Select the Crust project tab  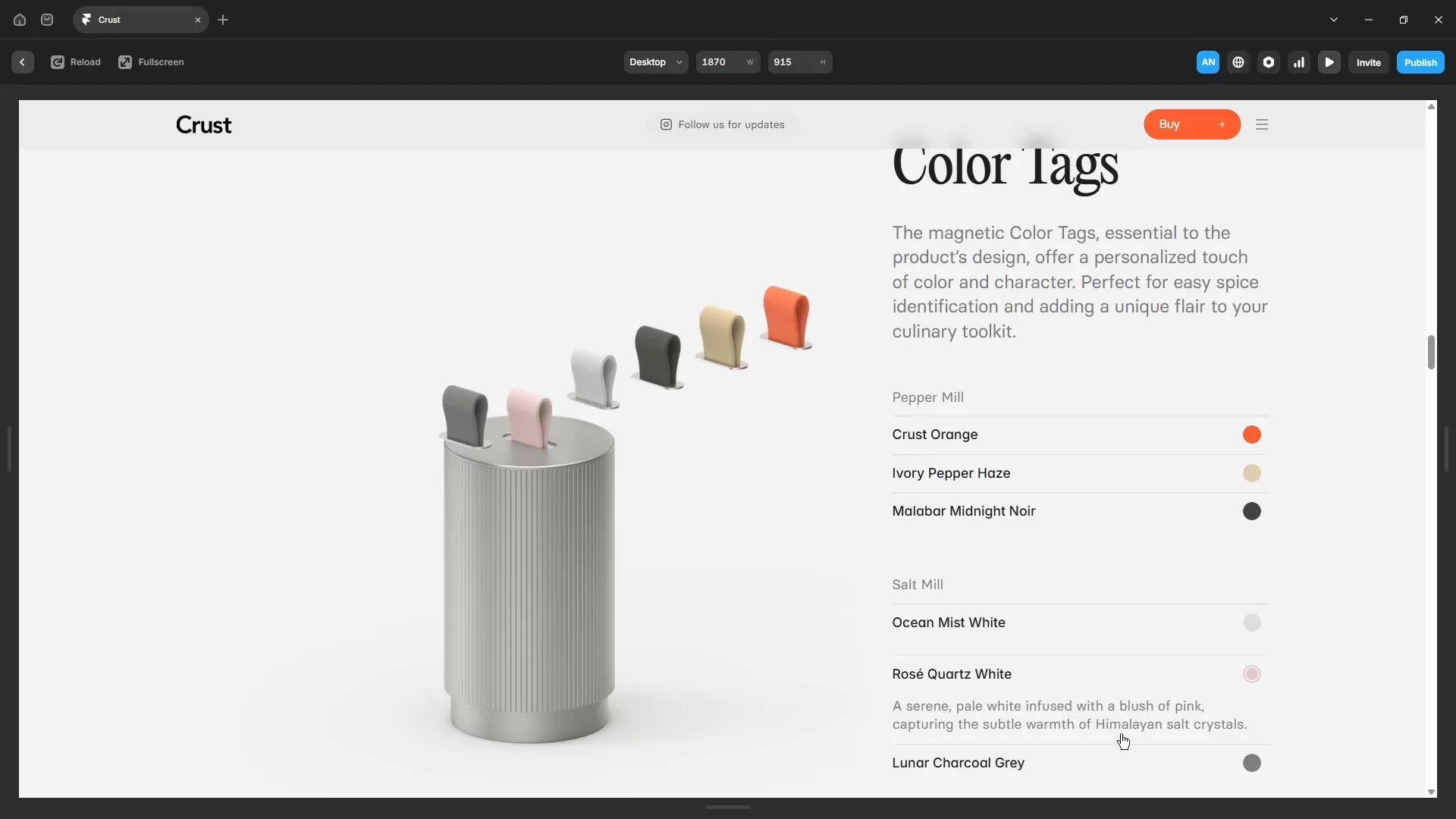pyautogui.click(x=140, y=20)
